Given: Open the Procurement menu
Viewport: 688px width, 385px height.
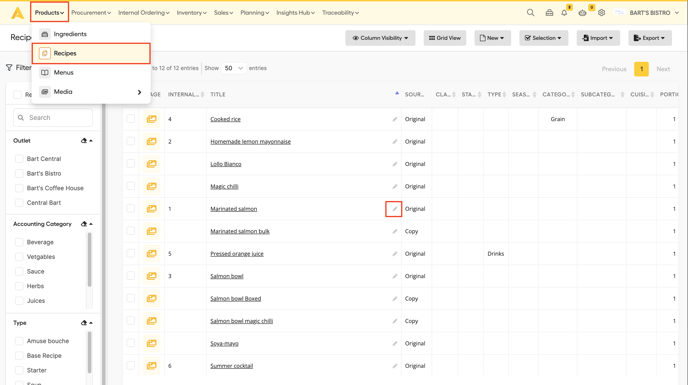Looking at the screenshot, I should coord(91,13).
